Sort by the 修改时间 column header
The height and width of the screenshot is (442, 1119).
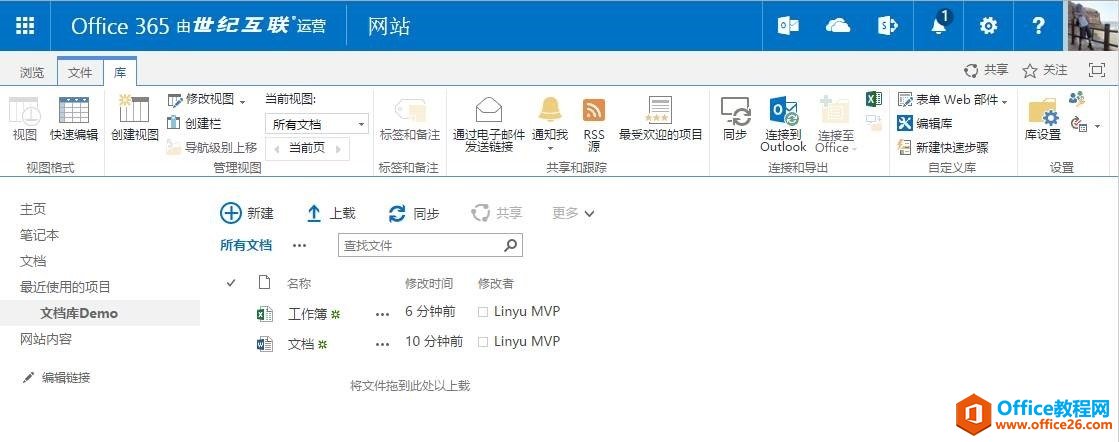pos(429,283)
